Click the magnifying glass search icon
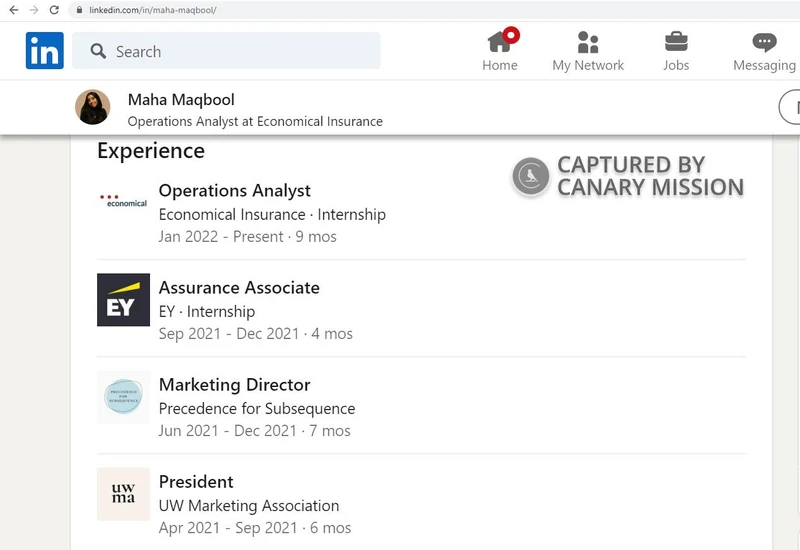 pyautogui.click(x=98, y=51)
